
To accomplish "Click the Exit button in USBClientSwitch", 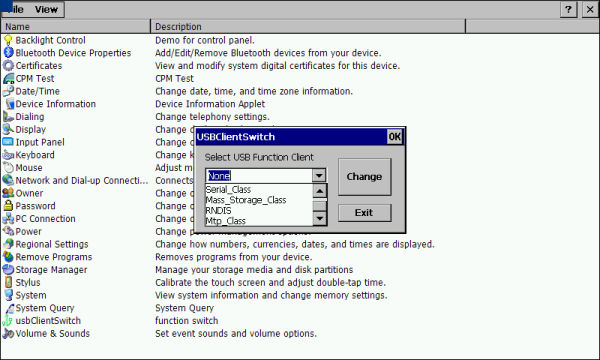I will pyautogui.click(x=364, y=213).
